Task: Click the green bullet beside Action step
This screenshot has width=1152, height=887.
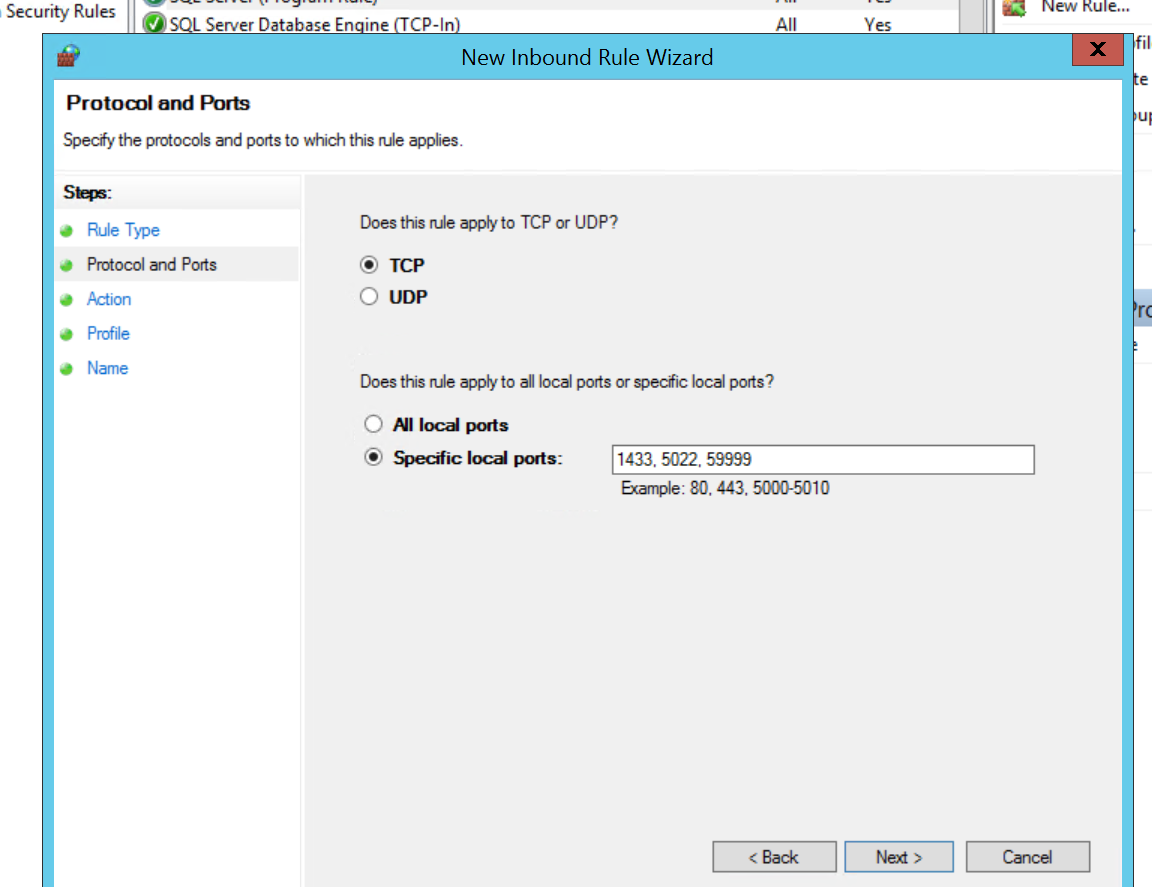Action: [x=67, y=300]
